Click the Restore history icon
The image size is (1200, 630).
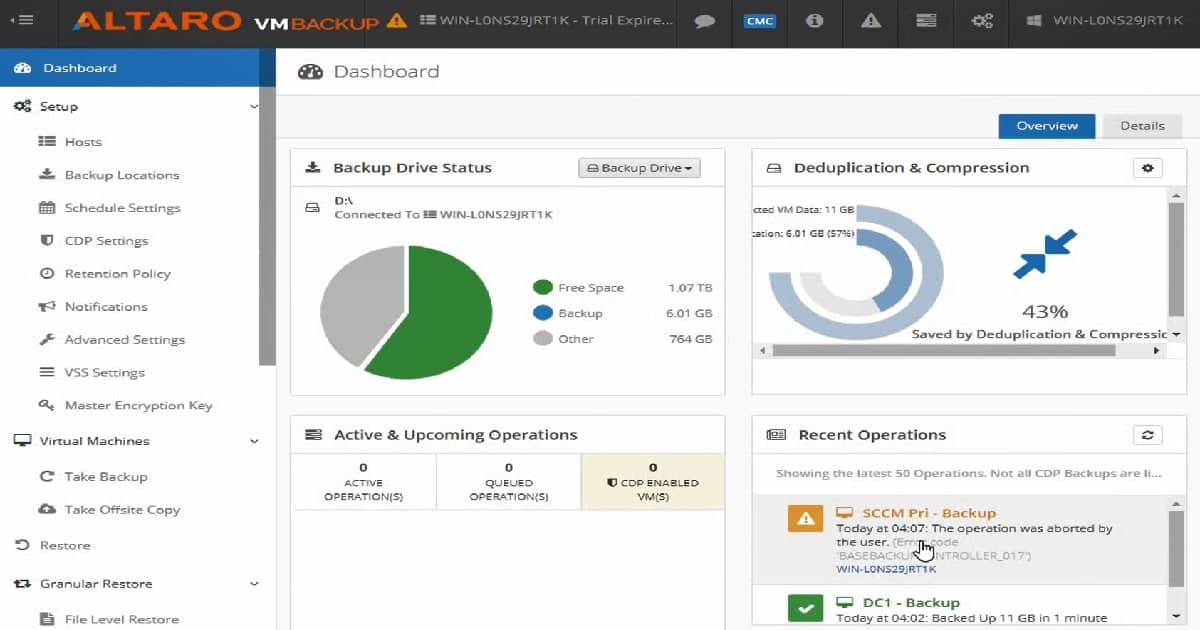(x=22, y=546)
